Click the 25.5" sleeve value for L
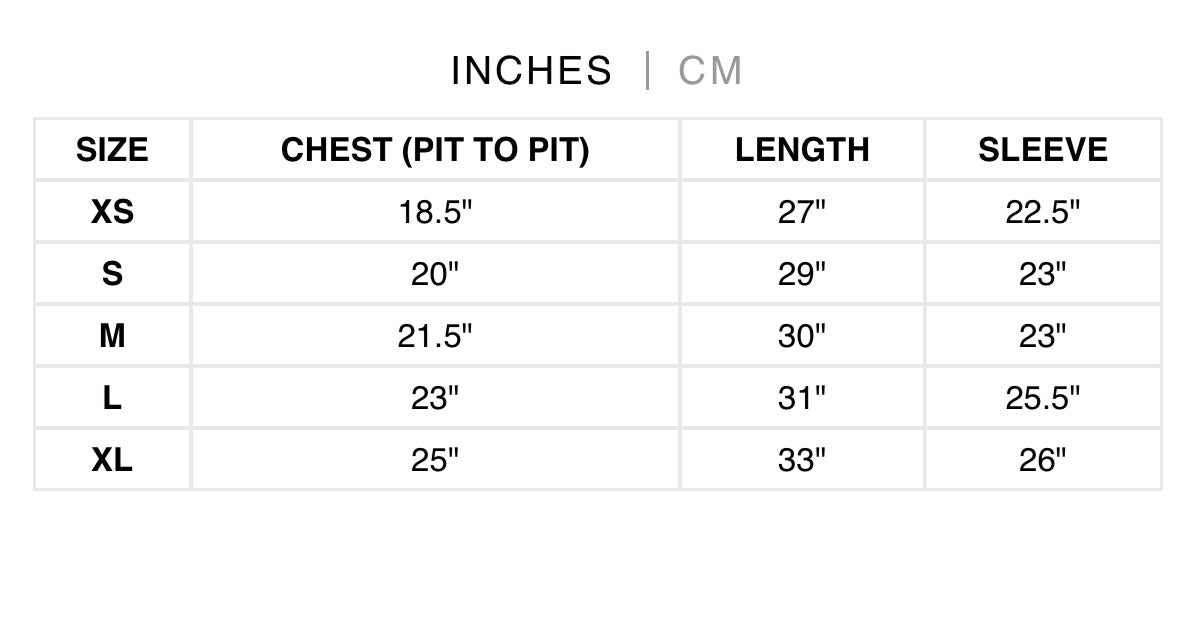Screen dimensions: 1184x628 1043,398
